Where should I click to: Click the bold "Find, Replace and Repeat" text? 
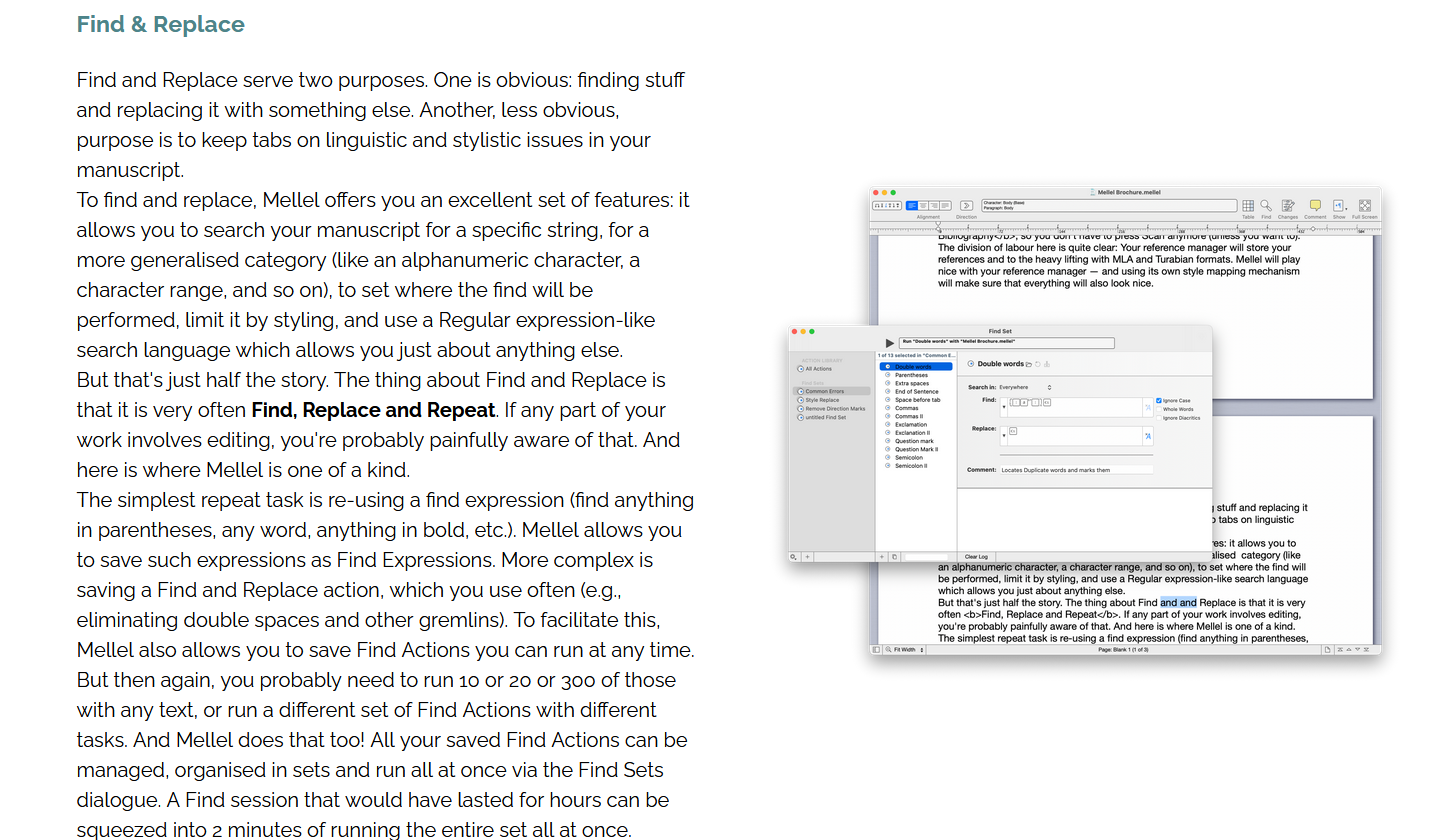pyautogui.click(x=373, y=410)
